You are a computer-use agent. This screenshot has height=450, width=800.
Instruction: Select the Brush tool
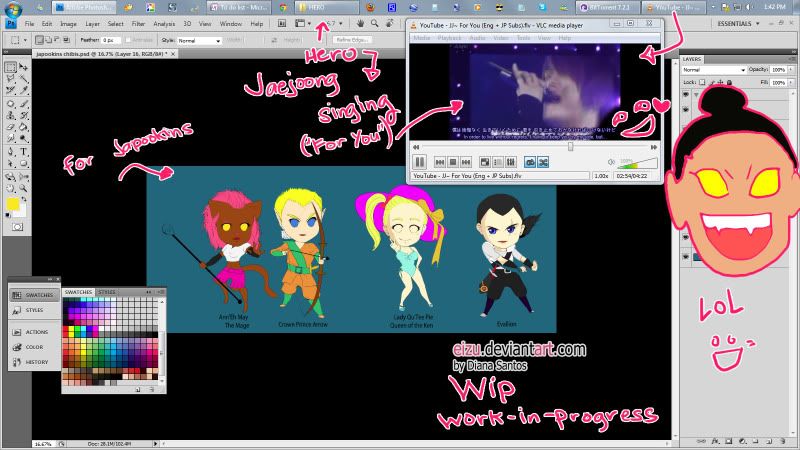point(23,104)
